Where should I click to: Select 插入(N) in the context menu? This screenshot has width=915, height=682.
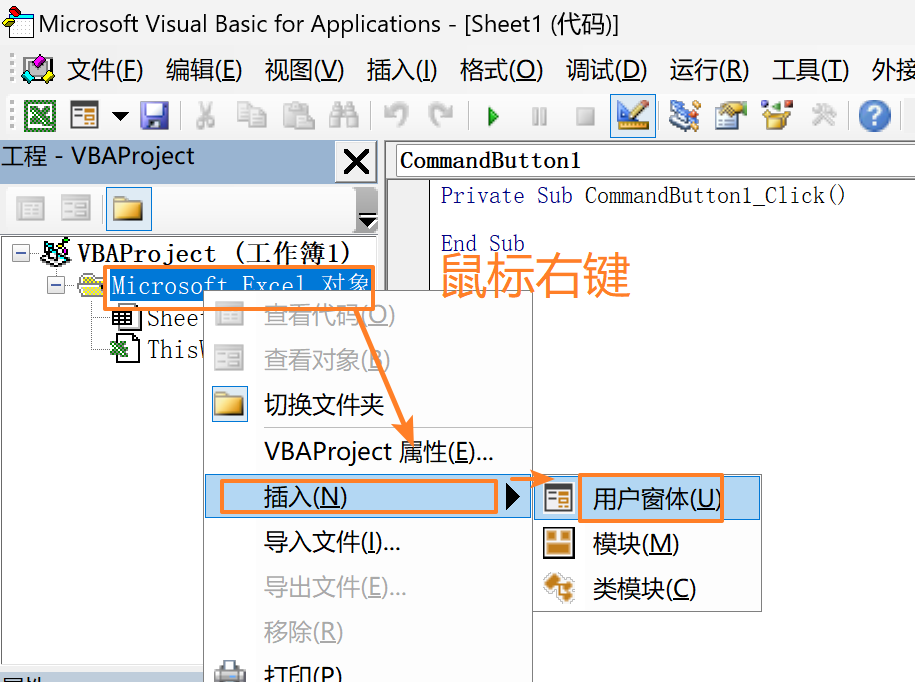click(x=368, y=496)
